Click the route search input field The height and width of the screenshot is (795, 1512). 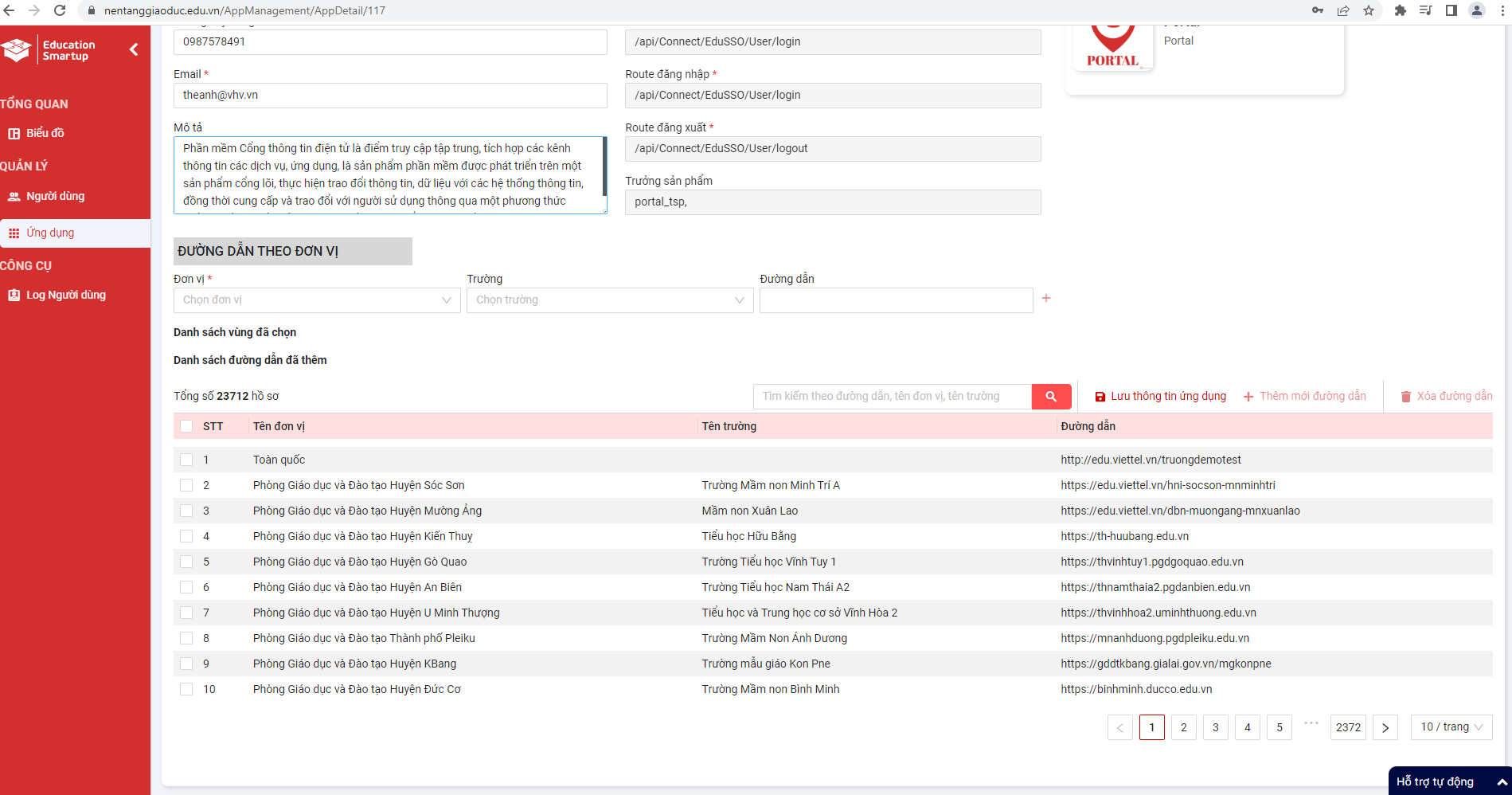click(x=892, y=397)
